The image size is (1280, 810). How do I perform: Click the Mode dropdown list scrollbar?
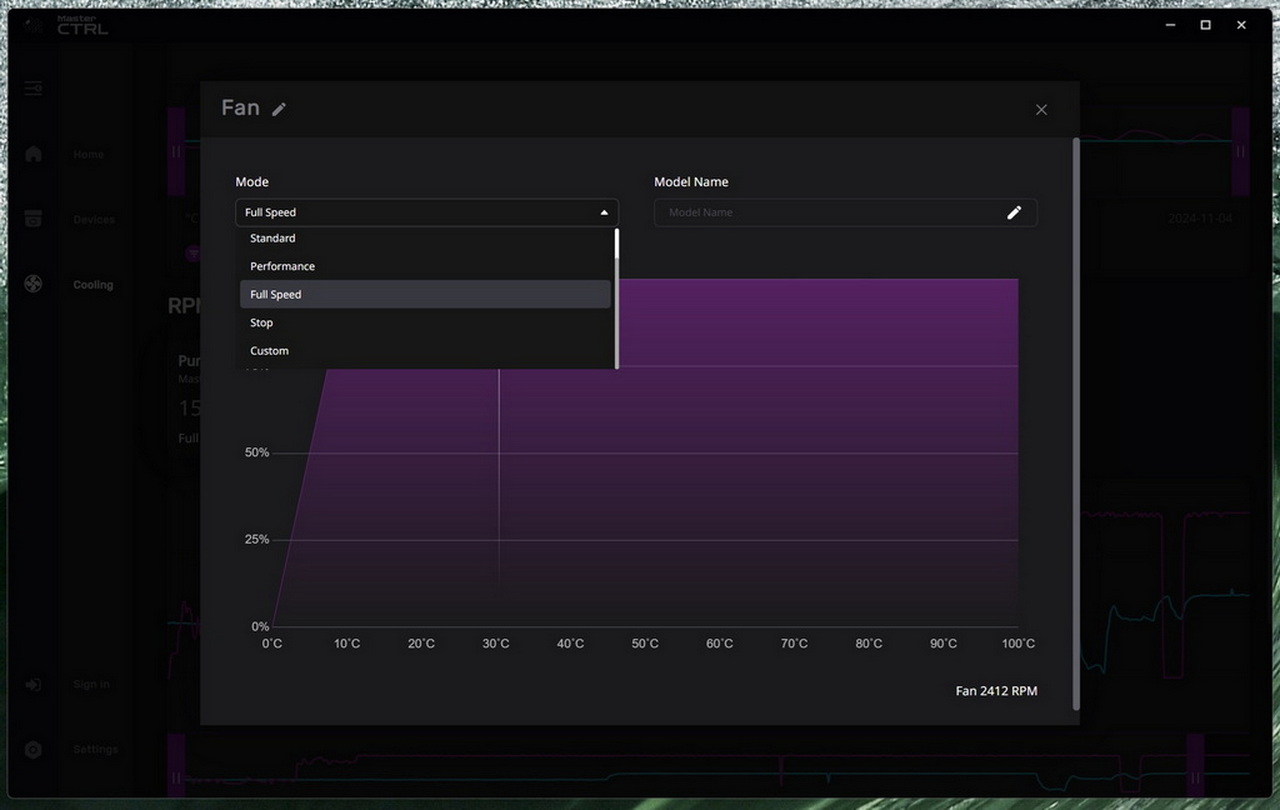[x=617, y=298]
